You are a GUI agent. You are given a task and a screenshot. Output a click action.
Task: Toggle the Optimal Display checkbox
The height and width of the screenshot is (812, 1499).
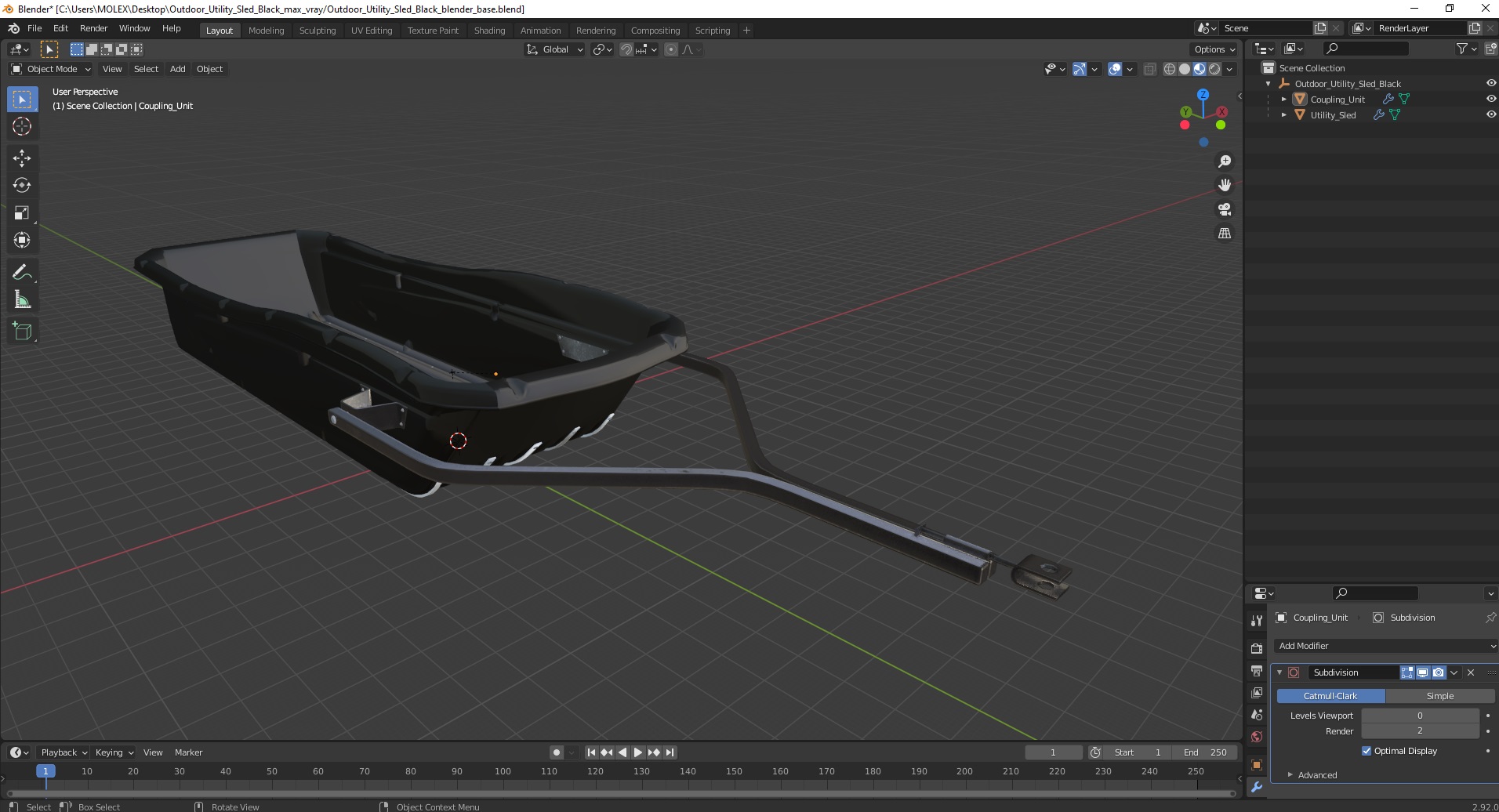pyautogui.click(x=1367, y=751)
